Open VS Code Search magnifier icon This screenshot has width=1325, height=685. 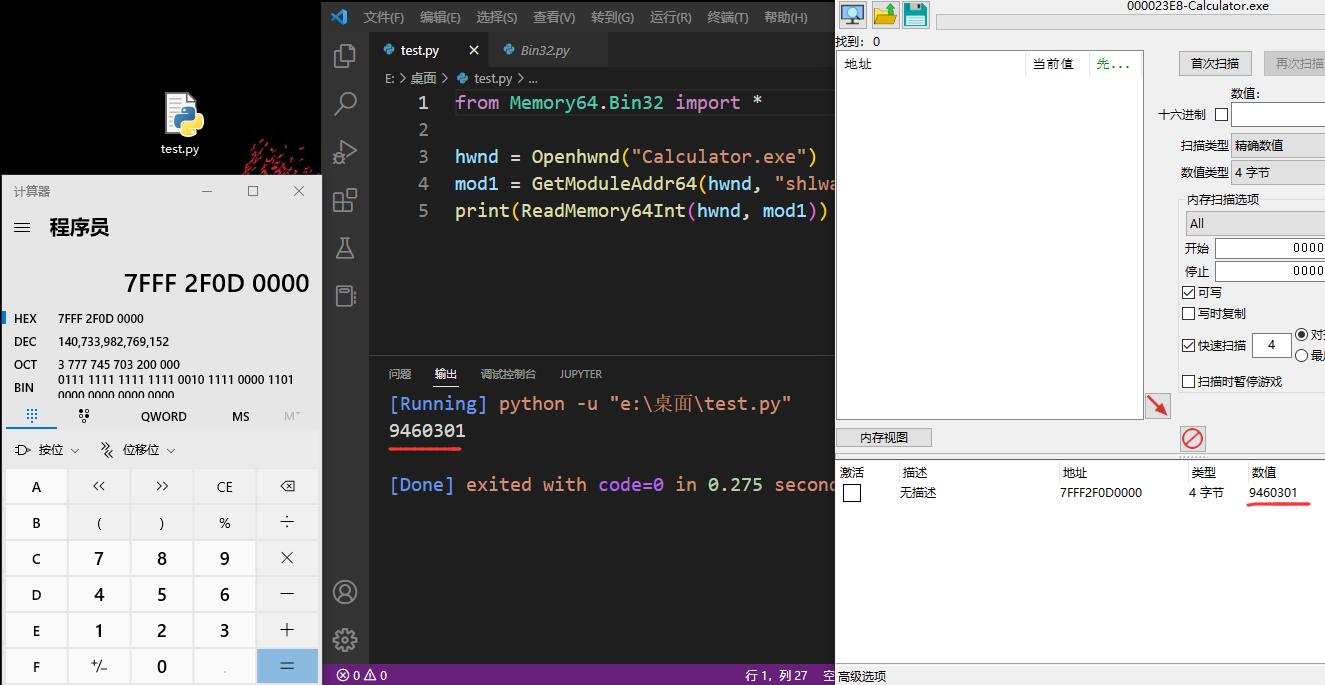point(345,103)
